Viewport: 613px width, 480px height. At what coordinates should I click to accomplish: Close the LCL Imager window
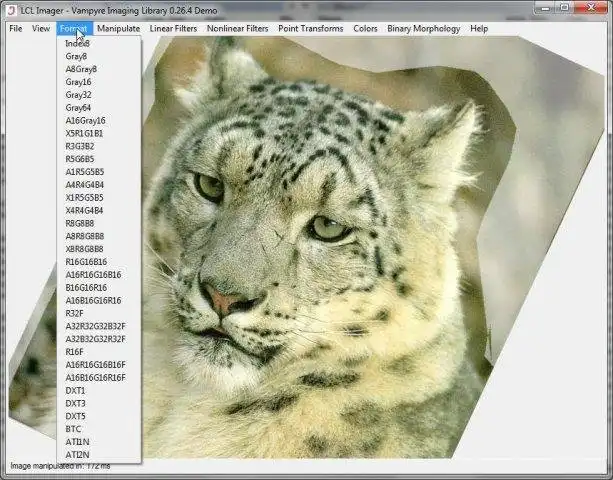(x=591, y=8)
